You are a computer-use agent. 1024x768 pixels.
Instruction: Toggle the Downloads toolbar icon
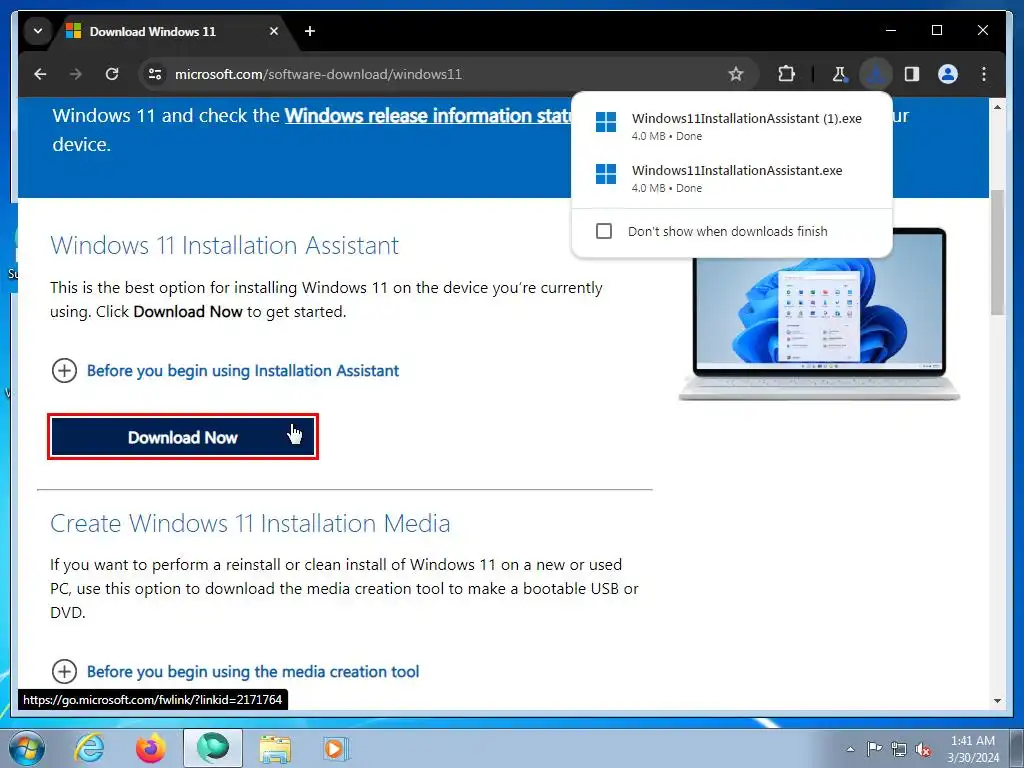pyautogui.click(x=875, y=74)
